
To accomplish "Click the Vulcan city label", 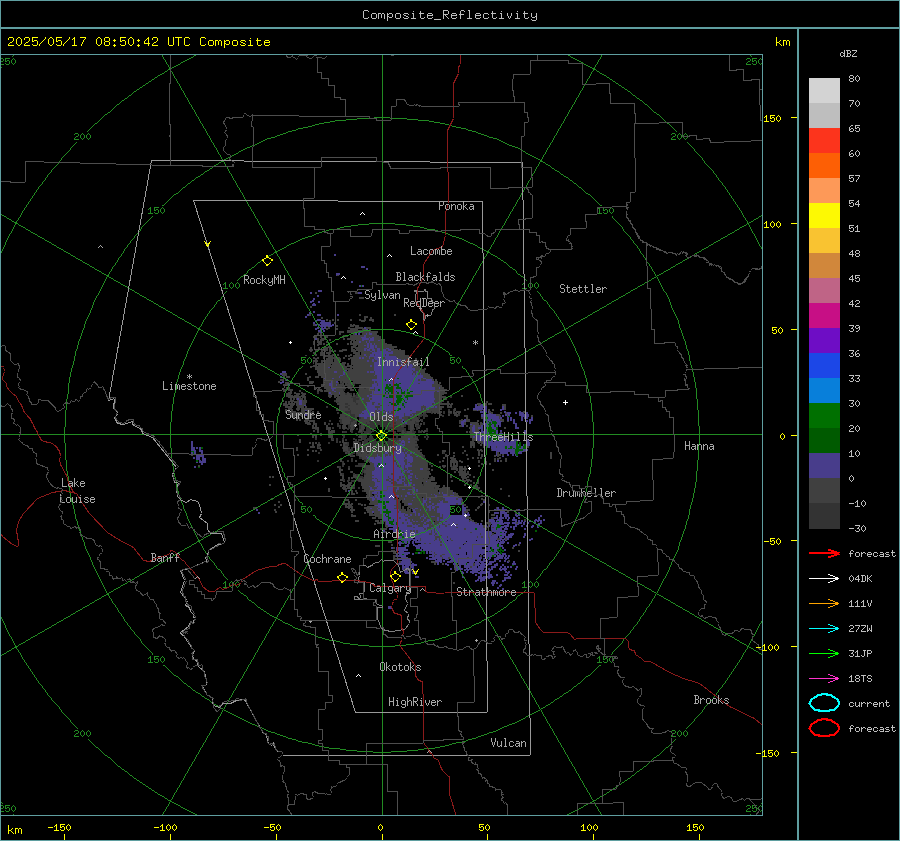I will (x=508, y=743).
